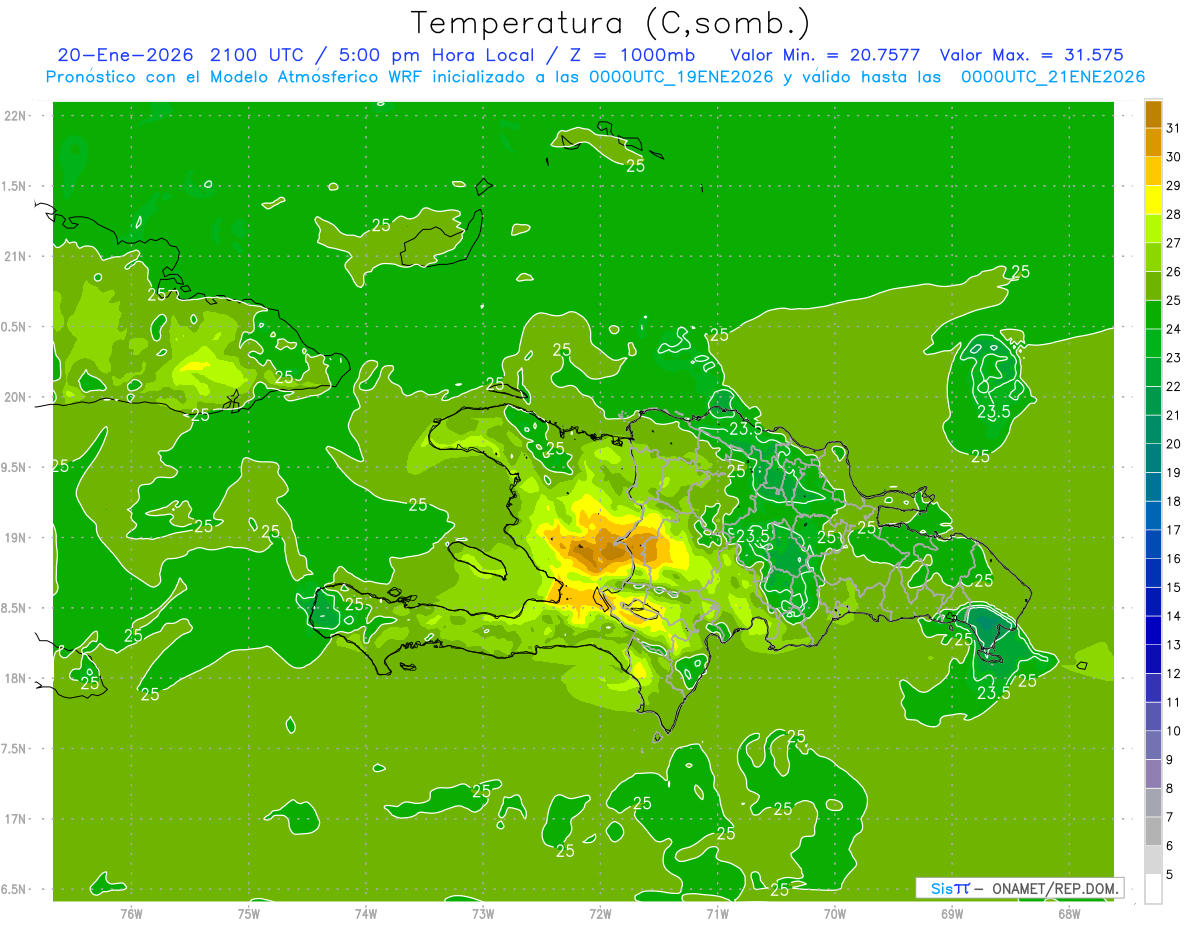Click the "76W" longitude axis label

(130, 914)
